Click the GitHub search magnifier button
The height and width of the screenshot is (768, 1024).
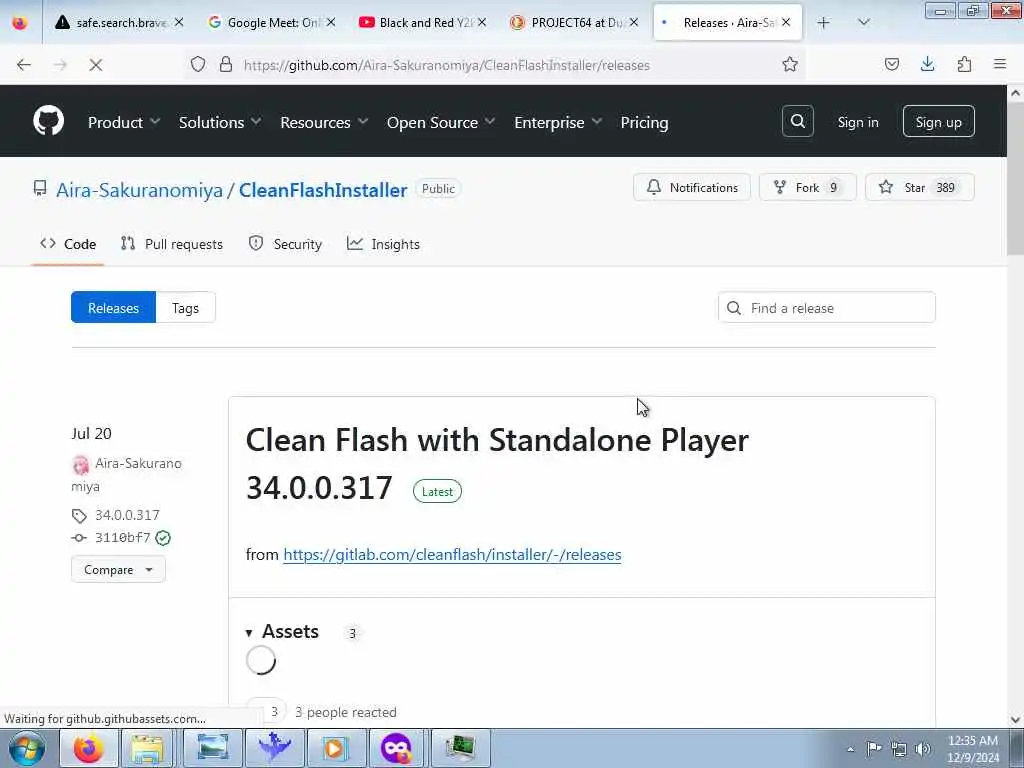click(797, 121)
